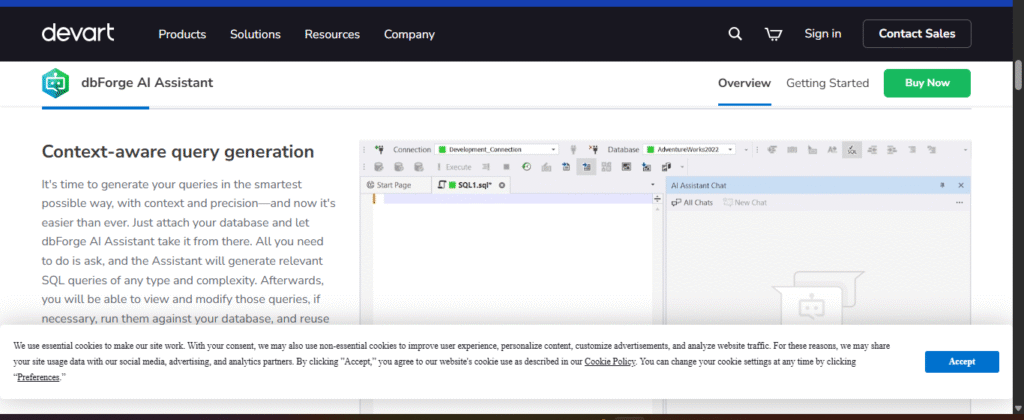Select the SQL1.sql document tab
Image resolution: width=1024 pixels, height=420 pixels.
[471, 186]
